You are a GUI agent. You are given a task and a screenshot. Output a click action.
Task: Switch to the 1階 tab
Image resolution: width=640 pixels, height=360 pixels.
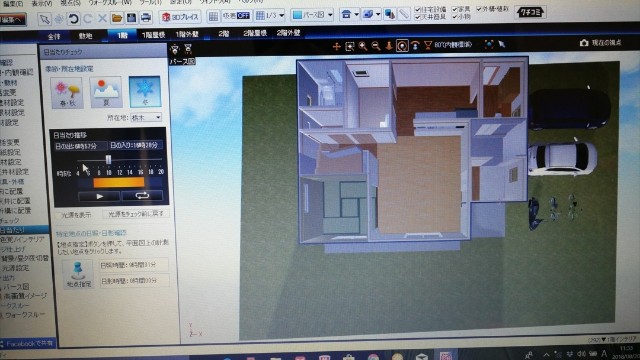tap(122, 36)
